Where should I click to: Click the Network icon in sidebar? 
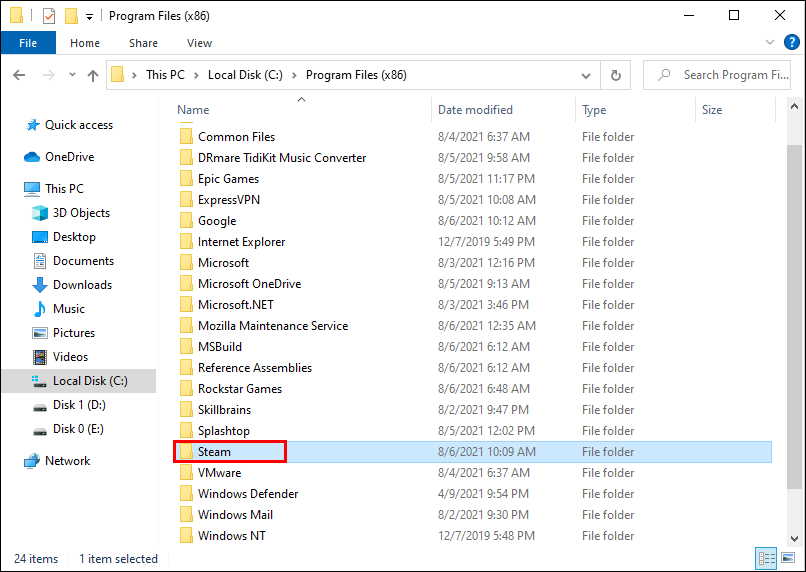coord(32,461)
